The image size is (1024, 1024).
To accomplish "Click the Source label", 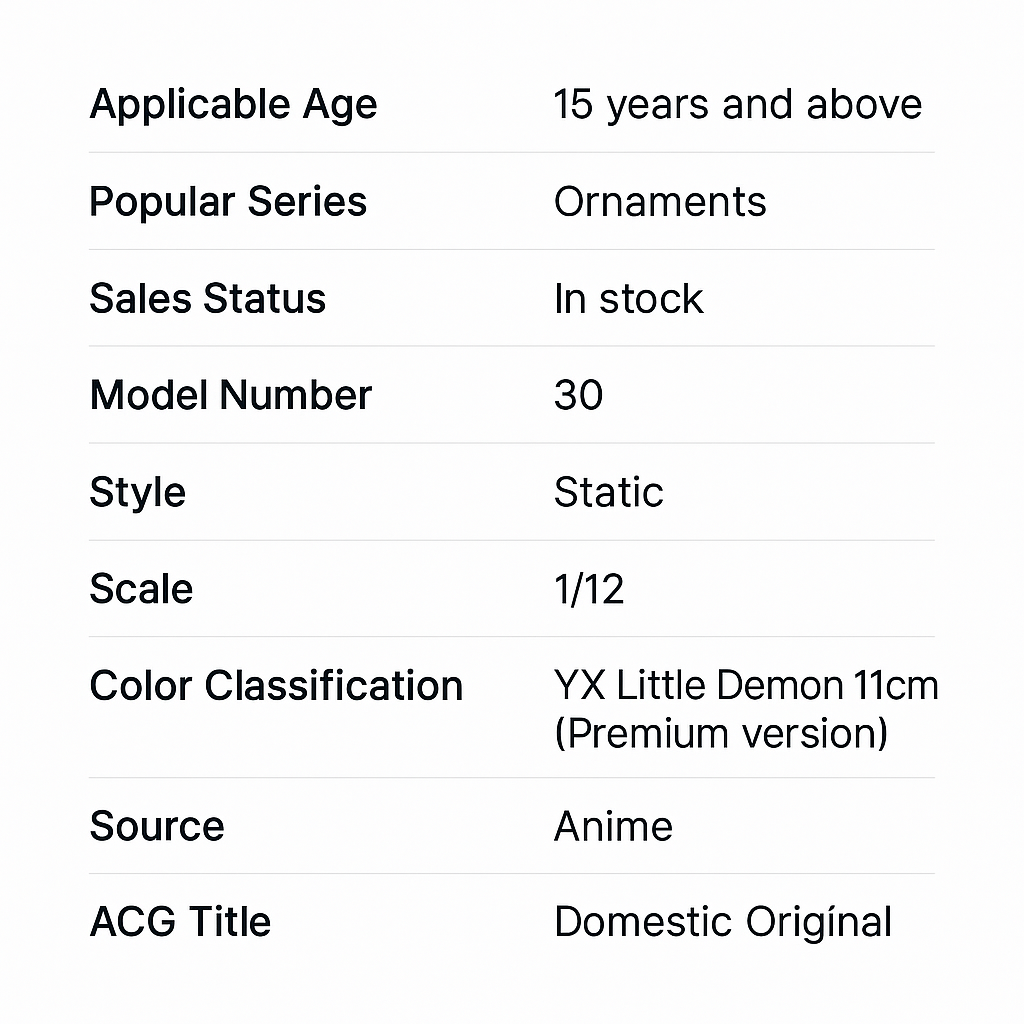I will (157, 826).
